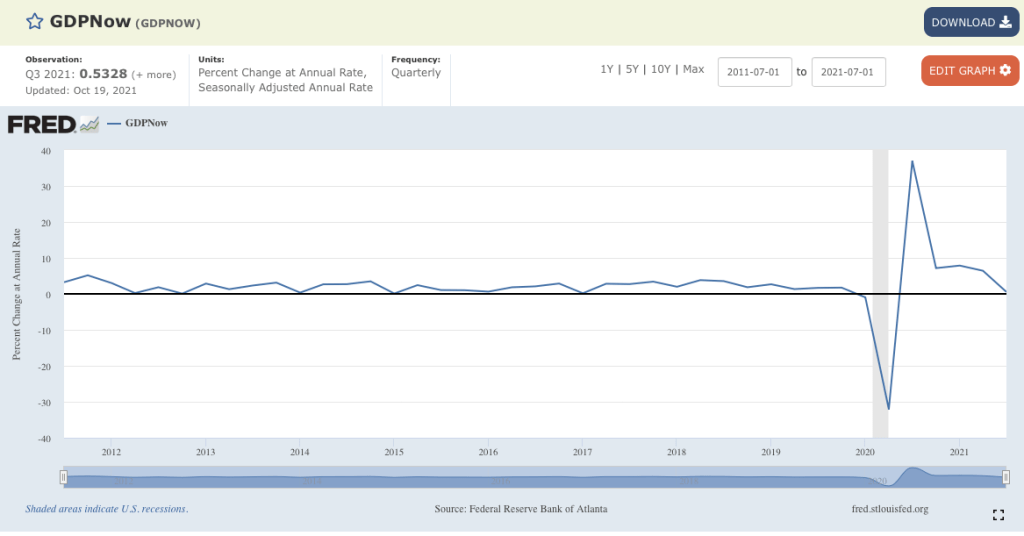This screenshot has width=1024, height=536.
Task: Click the end date field 2021-07-01
Action: click(848, 72)
